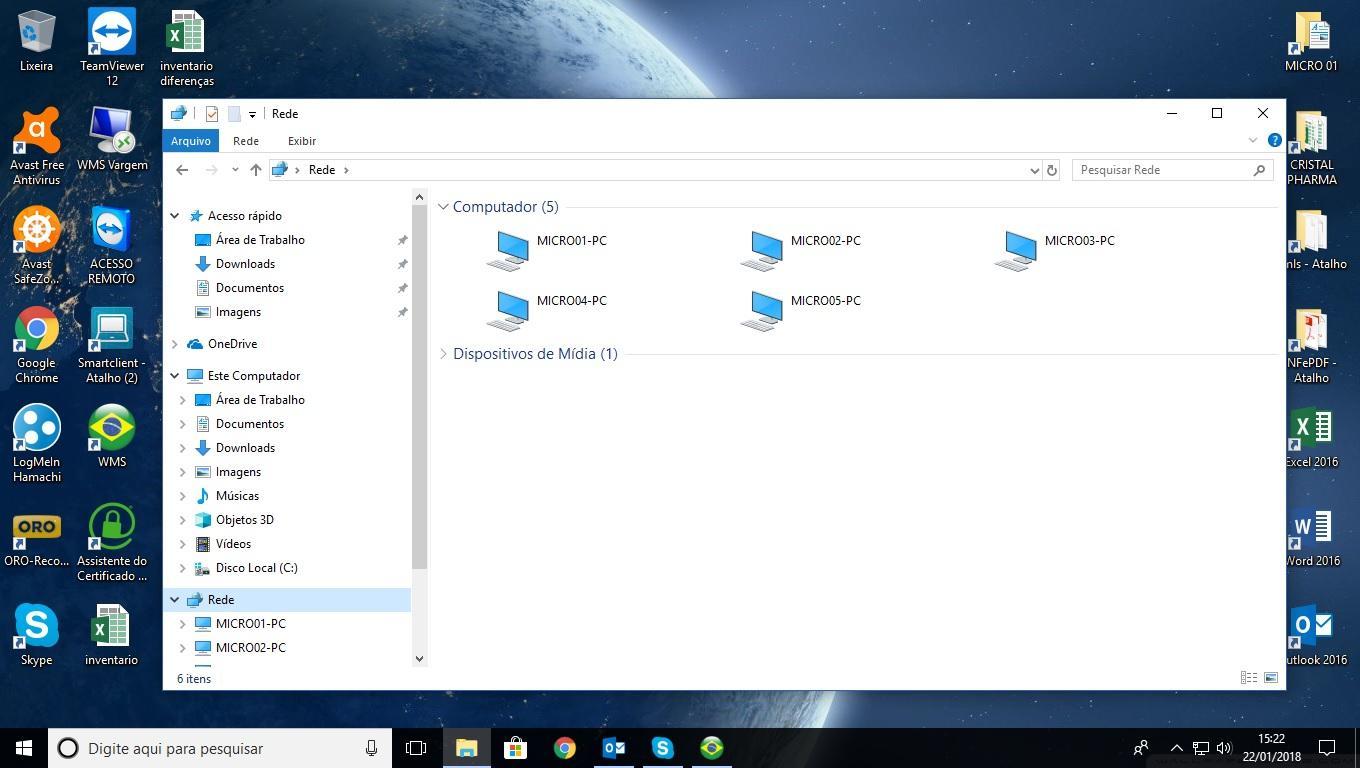Screen dimensions: 1360x768
Task: Click magnifier icon in search box
Action: point(1259,170)
